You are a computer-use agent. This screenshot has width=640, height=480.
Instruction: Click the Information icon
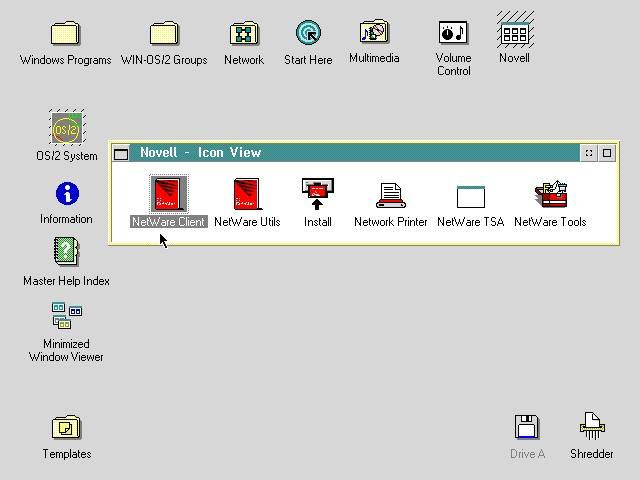point(67,193)
